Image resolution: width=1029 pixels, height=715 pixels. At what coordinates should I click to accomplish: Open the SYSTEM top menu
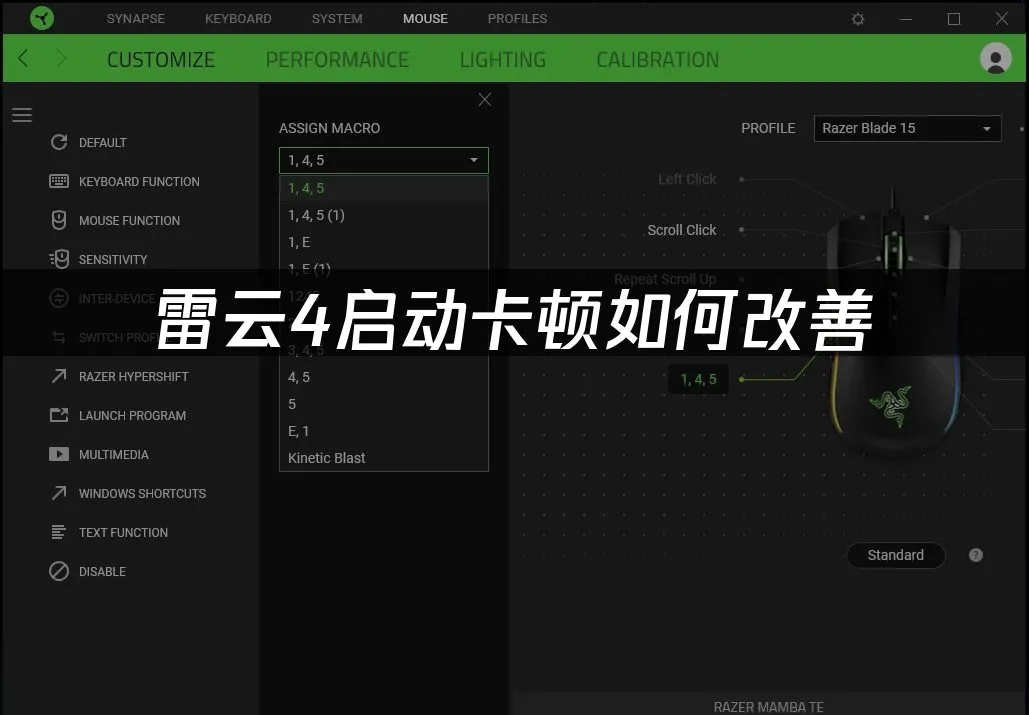point(337,18)
